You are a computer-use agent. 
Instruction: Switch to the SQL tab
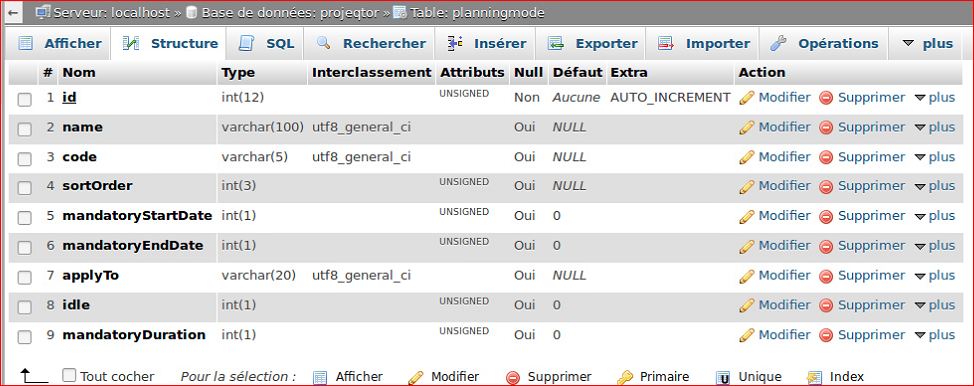pos(267,44)
